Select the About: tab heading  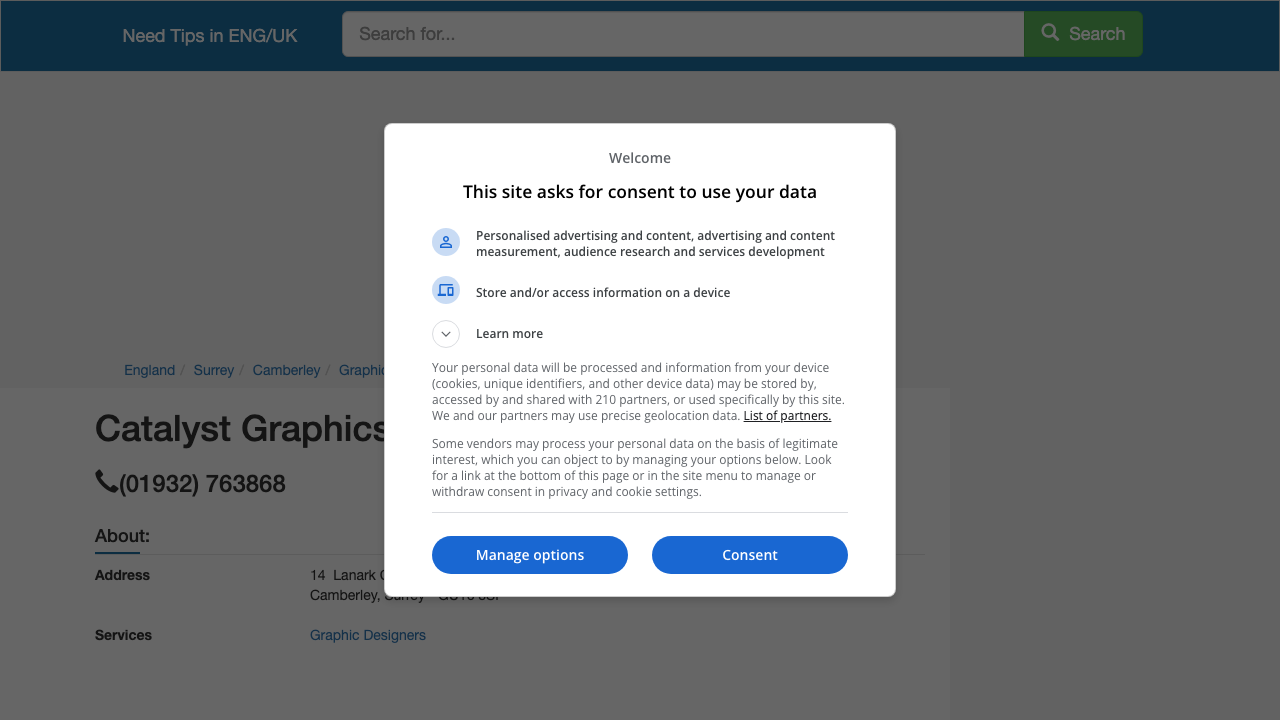pyautogui.click(x=122, y=536)
